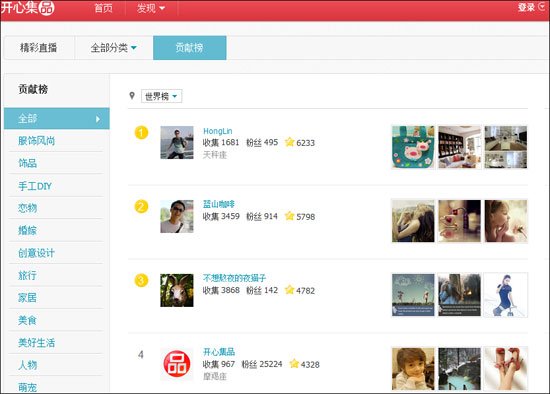Viewport: 550px width, 394px height.
Task: Open the 萌宠 category
Action: click(x=27, y=387)
